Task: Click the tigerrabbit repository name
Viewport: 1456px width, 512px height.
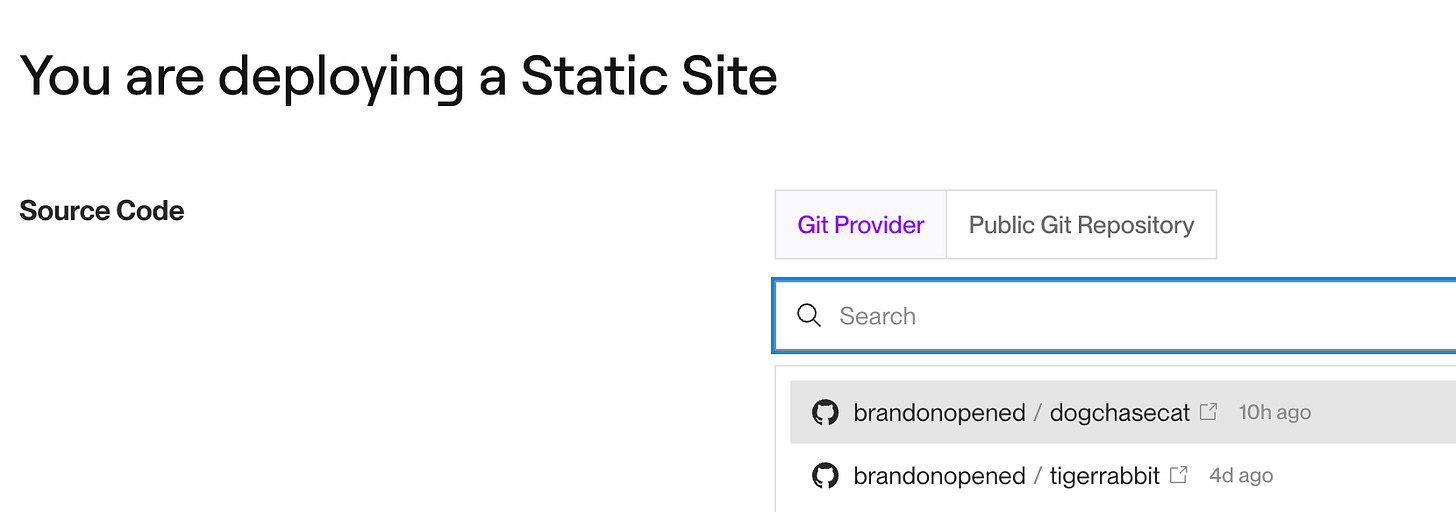Action: coord(1105,475)
